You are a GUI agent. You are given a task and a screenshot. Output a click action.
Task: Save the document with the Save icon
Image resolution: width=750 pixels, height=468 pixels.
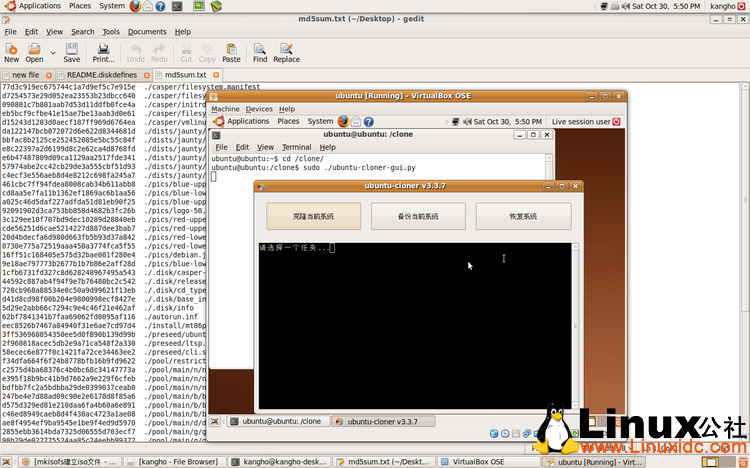72,53
